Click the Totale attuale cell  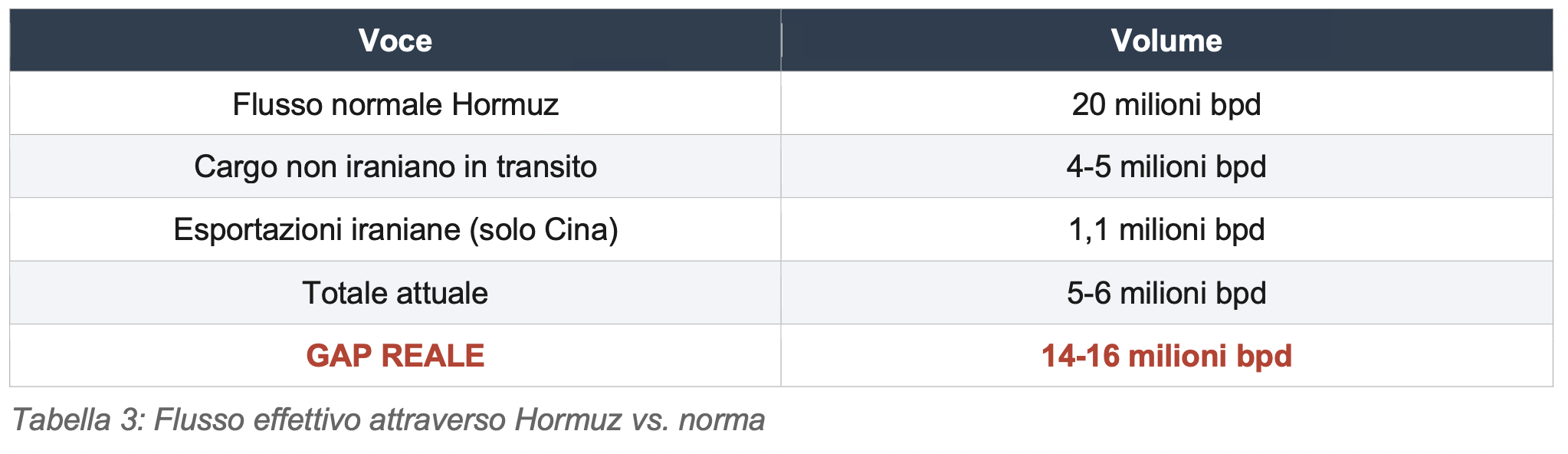(x=395, y=293)
